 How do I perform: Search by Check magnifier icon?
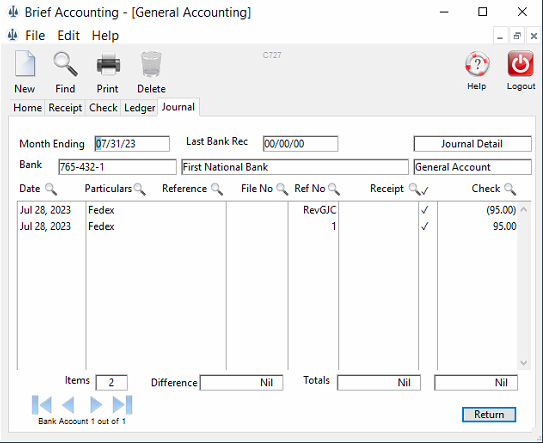[x=510, y=189]
